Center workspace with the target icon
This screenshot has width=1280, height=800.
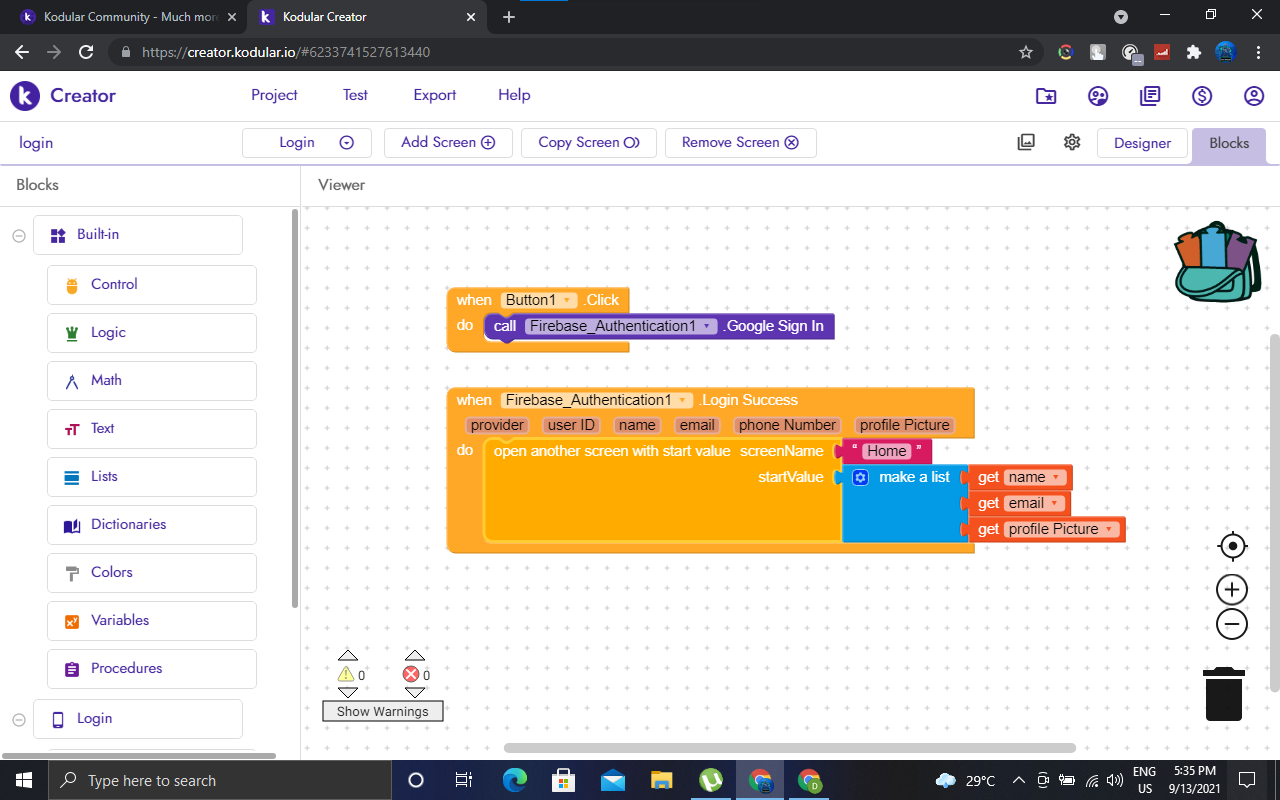(x=1232, y=546)
